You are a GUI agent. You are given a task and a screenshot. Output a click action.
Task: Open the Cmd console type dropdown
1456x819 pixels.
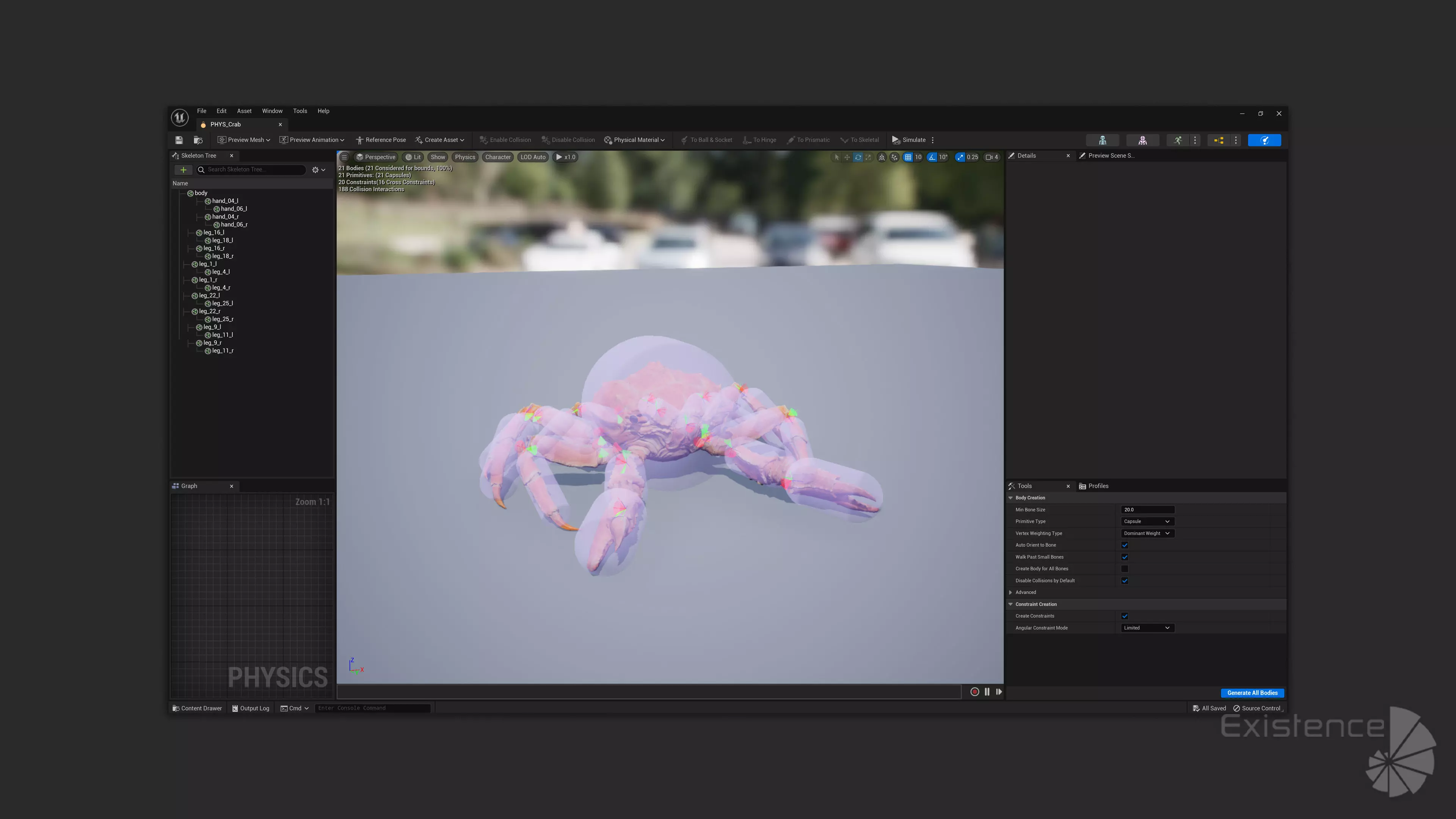pos(295,708)
